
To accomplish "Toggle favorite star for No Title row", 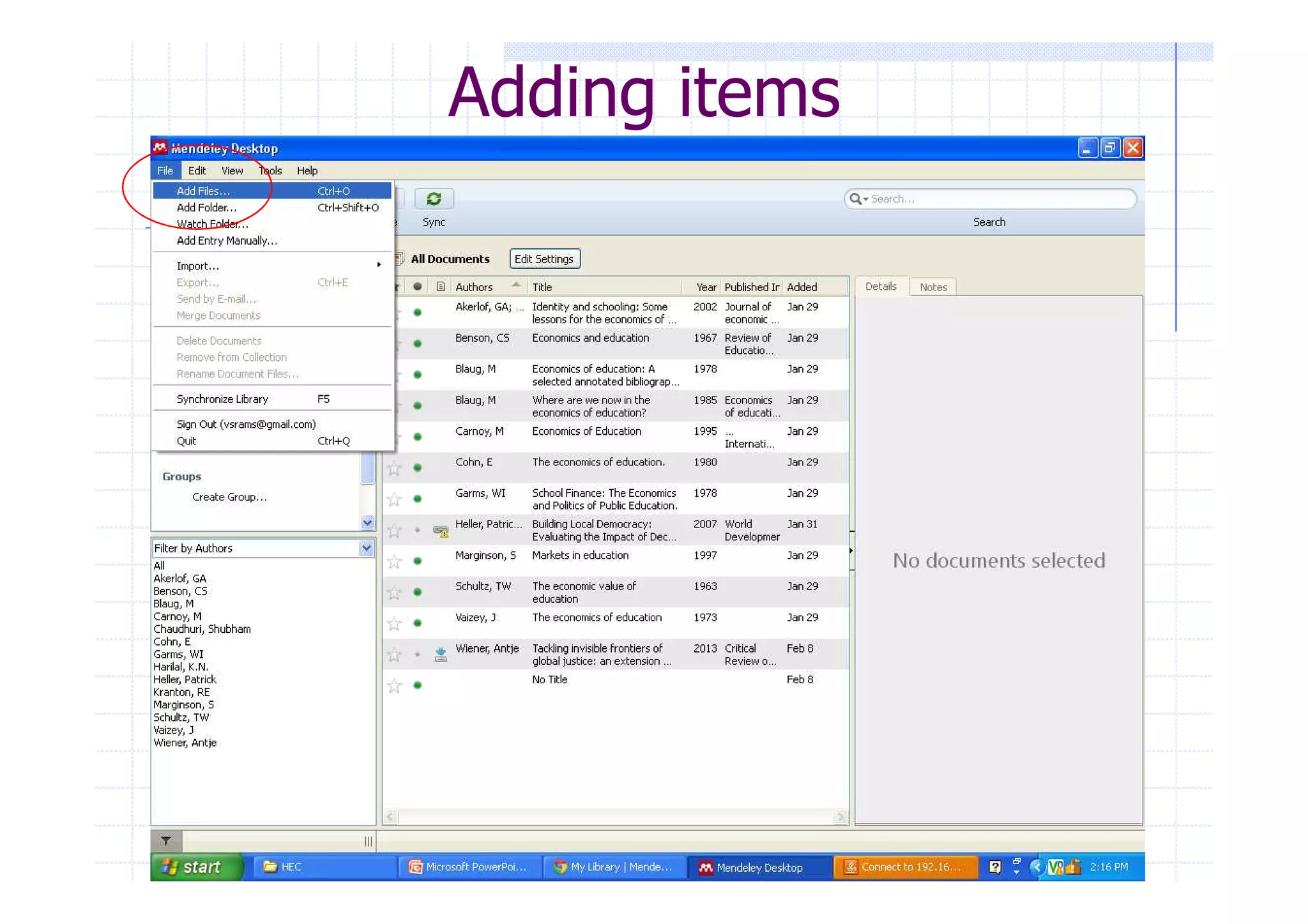I will point(394,686).
